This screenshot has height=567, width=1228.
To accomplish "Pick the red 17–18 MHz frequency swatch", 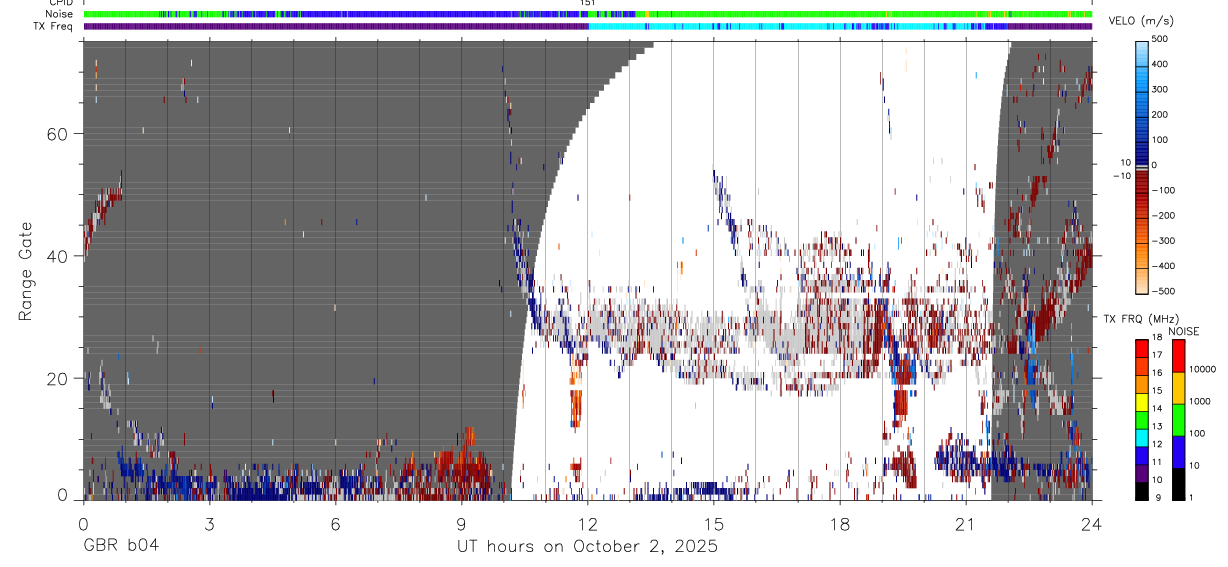I will click(1141, 348).
